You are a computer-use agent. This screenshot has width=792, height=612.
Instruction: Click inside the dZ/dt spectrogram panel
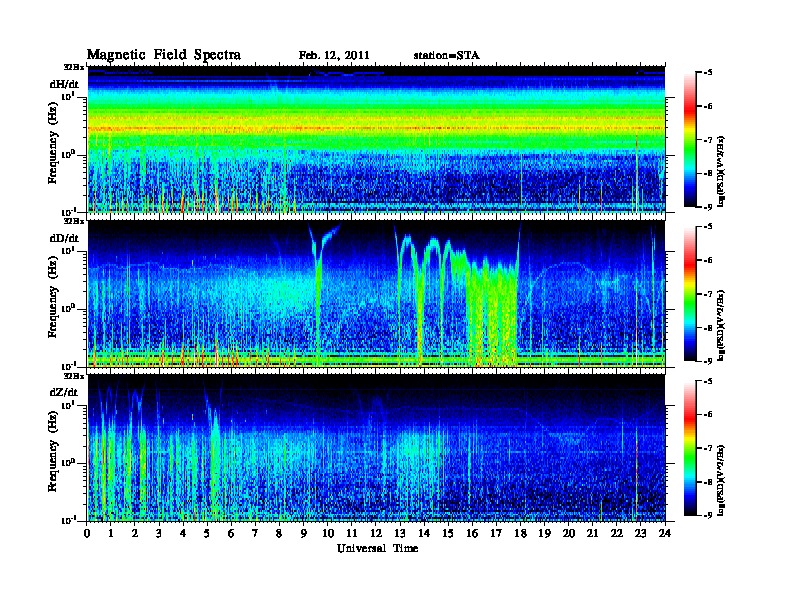(x=376, y=448)
